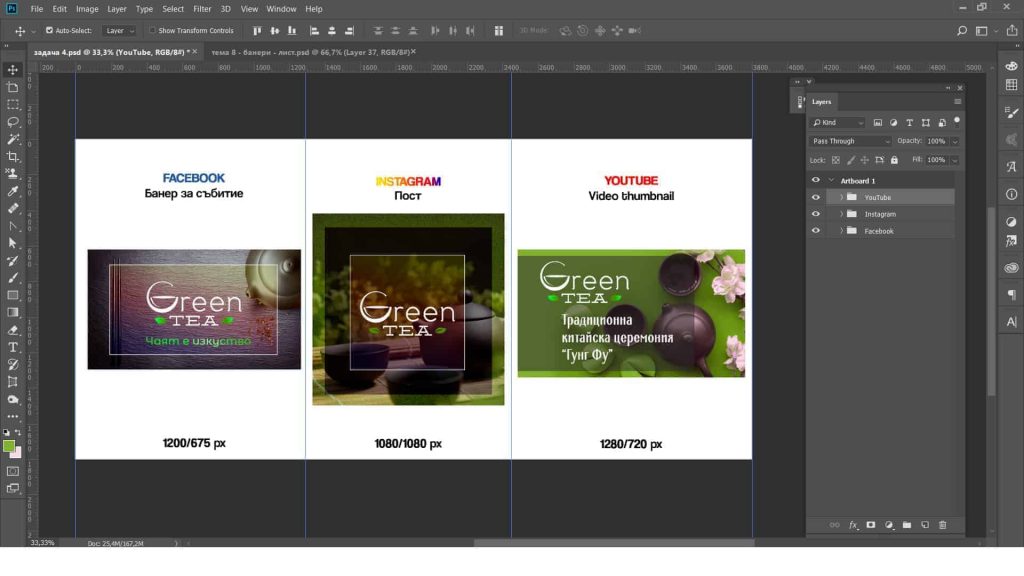Select the Eyedropper tool
This screenshot has height=576, width=1024.
tap(13, 191)
